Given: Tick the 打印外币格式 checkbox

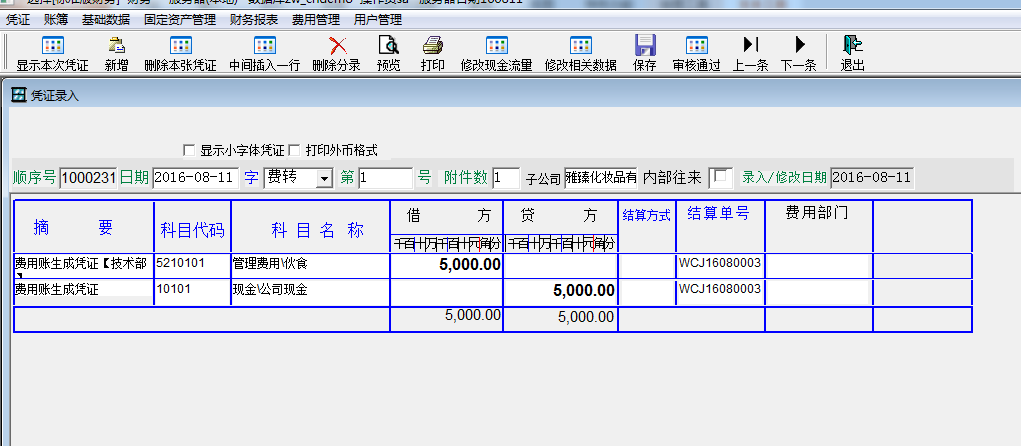Looking at the screenshot, I should (x=295, y=150).
